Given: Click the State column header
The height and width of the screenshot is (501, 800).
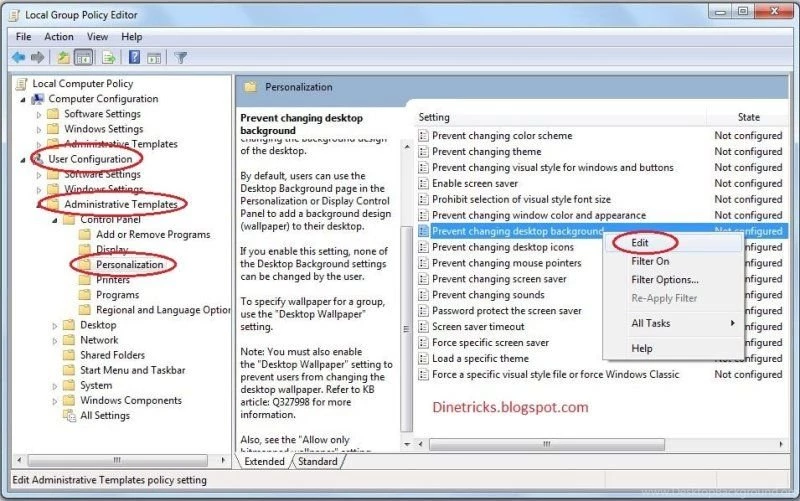Looking at the screenshot, I should 748,117.
